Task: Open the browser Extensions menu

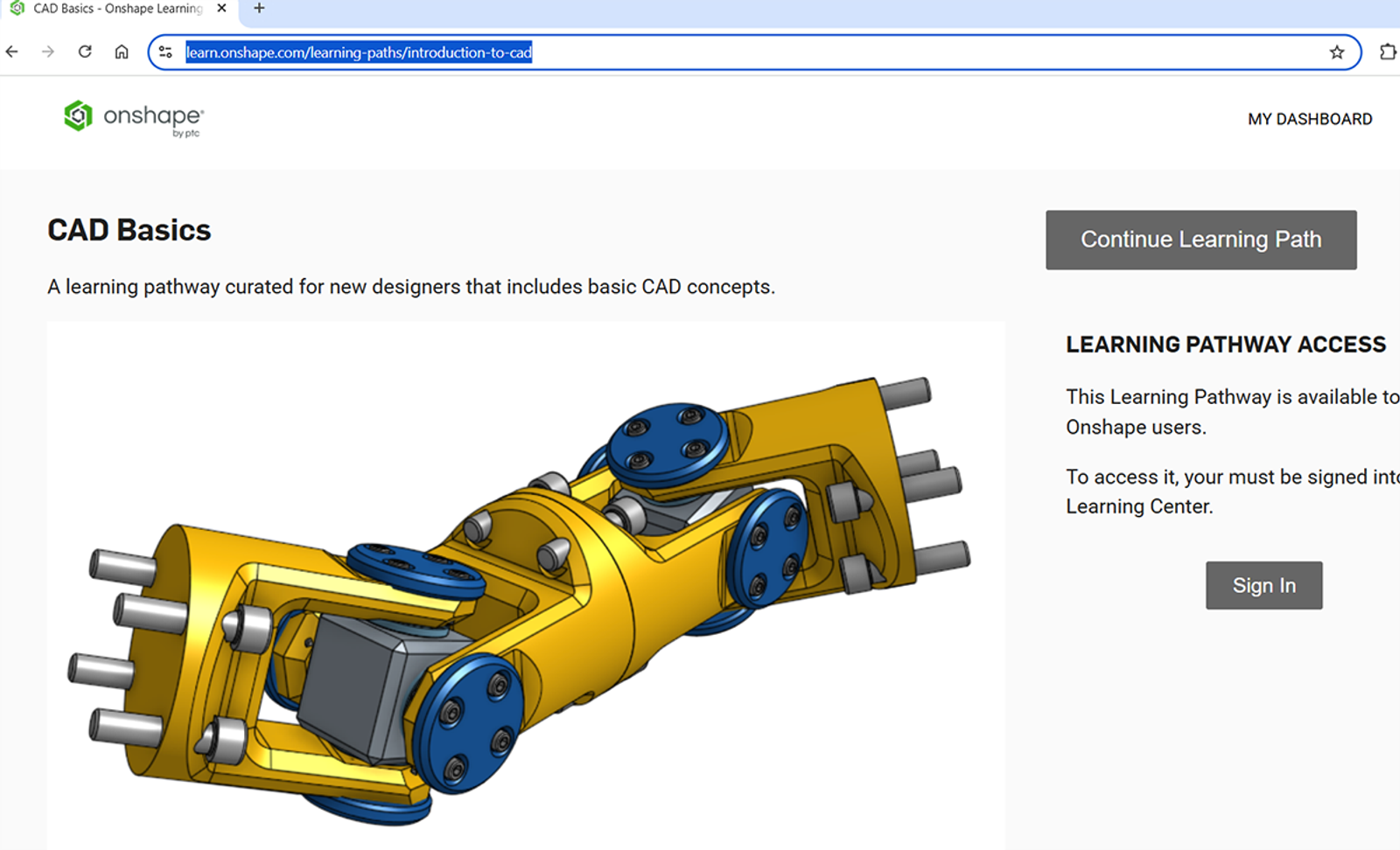Action: coord(1388,52)
